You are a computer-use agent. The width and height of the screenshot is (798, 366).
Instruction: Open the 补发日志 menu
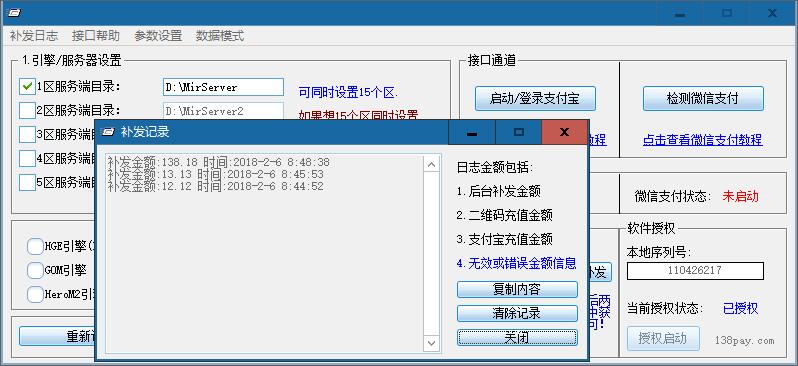tap(34, 36)
